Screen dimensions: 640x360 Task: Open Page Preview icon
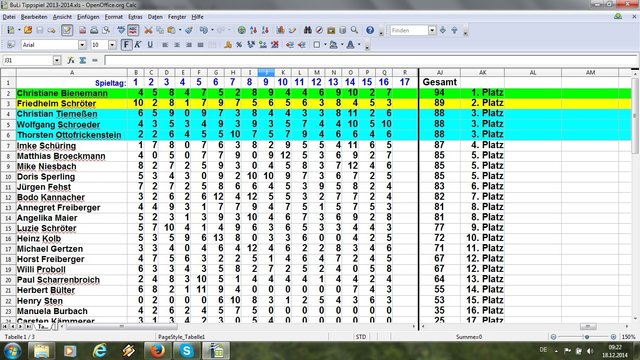(106, 30)
